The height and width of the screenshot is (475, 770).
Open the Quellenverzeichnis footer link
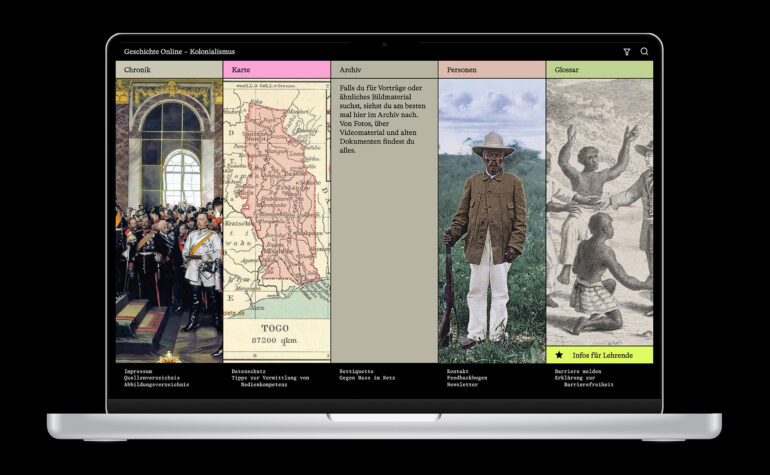[x=152, y=378]
